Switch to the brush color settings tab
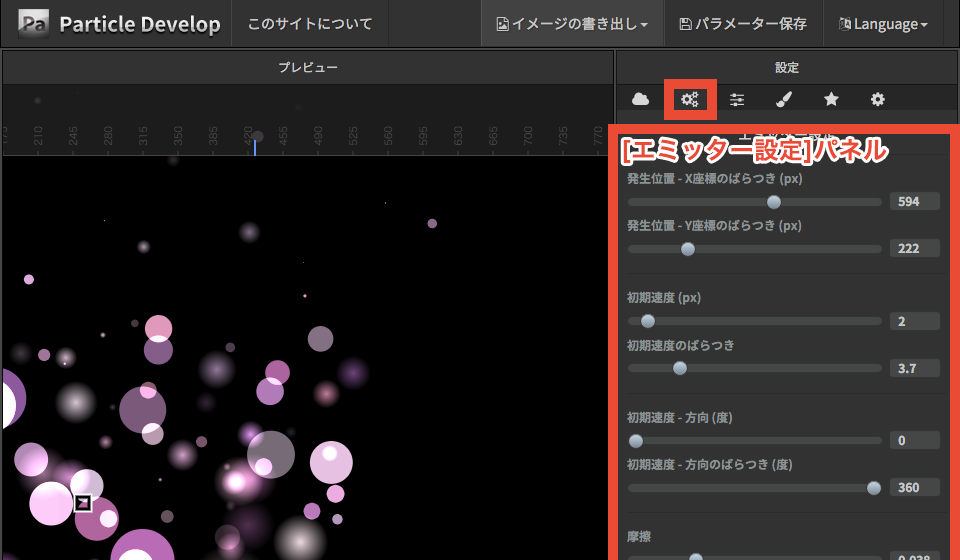Image resolution: width=960 pixels, height=560 pixels. (x=784, y=99)
